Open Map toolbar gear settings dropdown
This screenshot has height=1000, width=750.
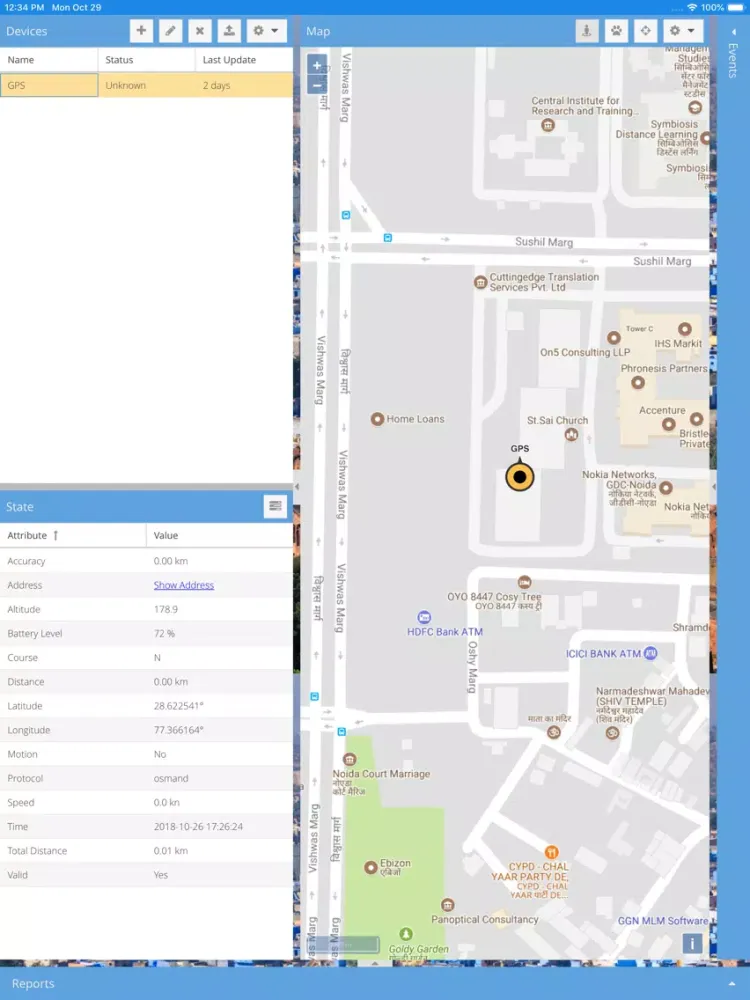point(682,31)
